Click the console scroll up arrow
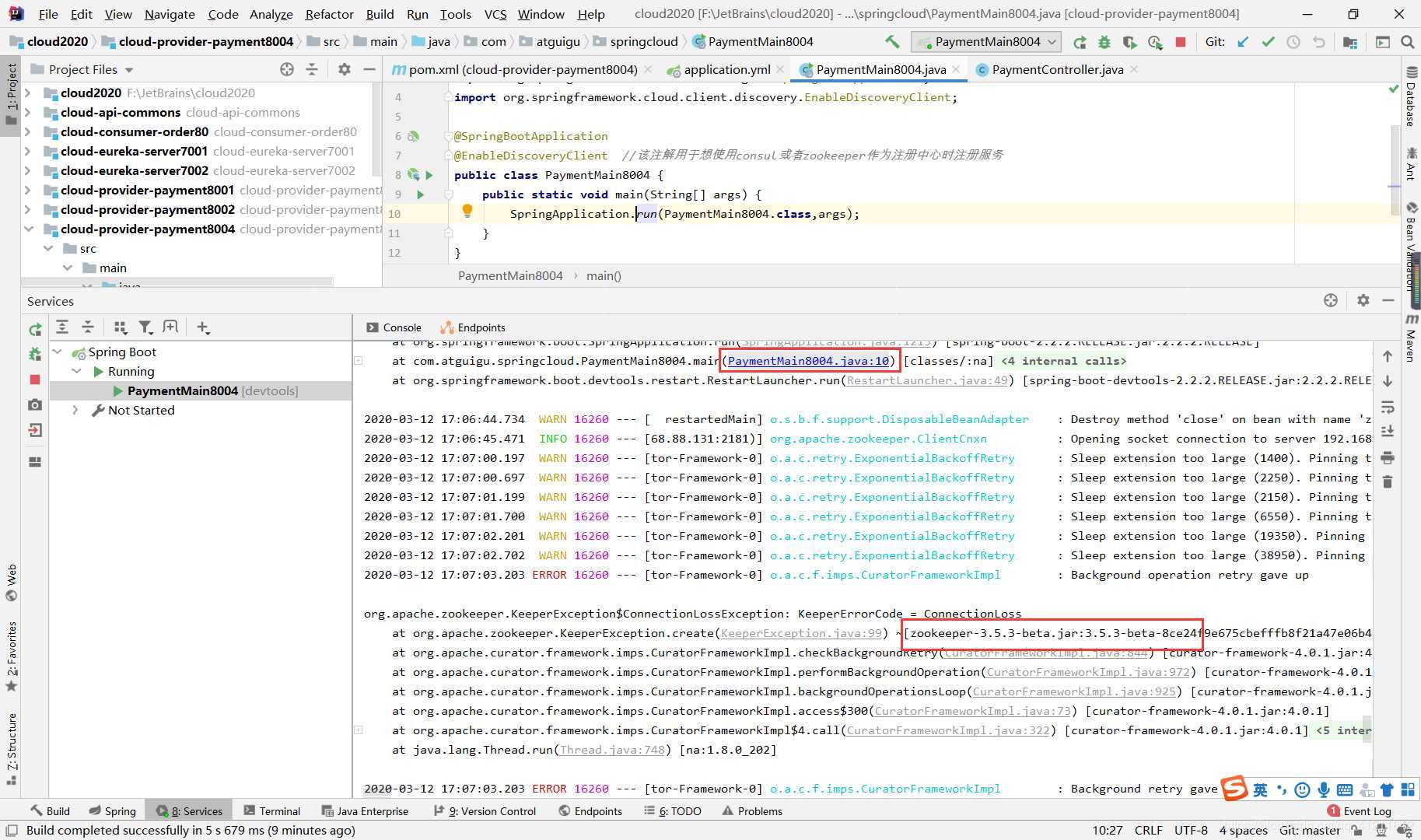Image resolution: width=1421 pixels, height=840 pixels. (1388, 356)
